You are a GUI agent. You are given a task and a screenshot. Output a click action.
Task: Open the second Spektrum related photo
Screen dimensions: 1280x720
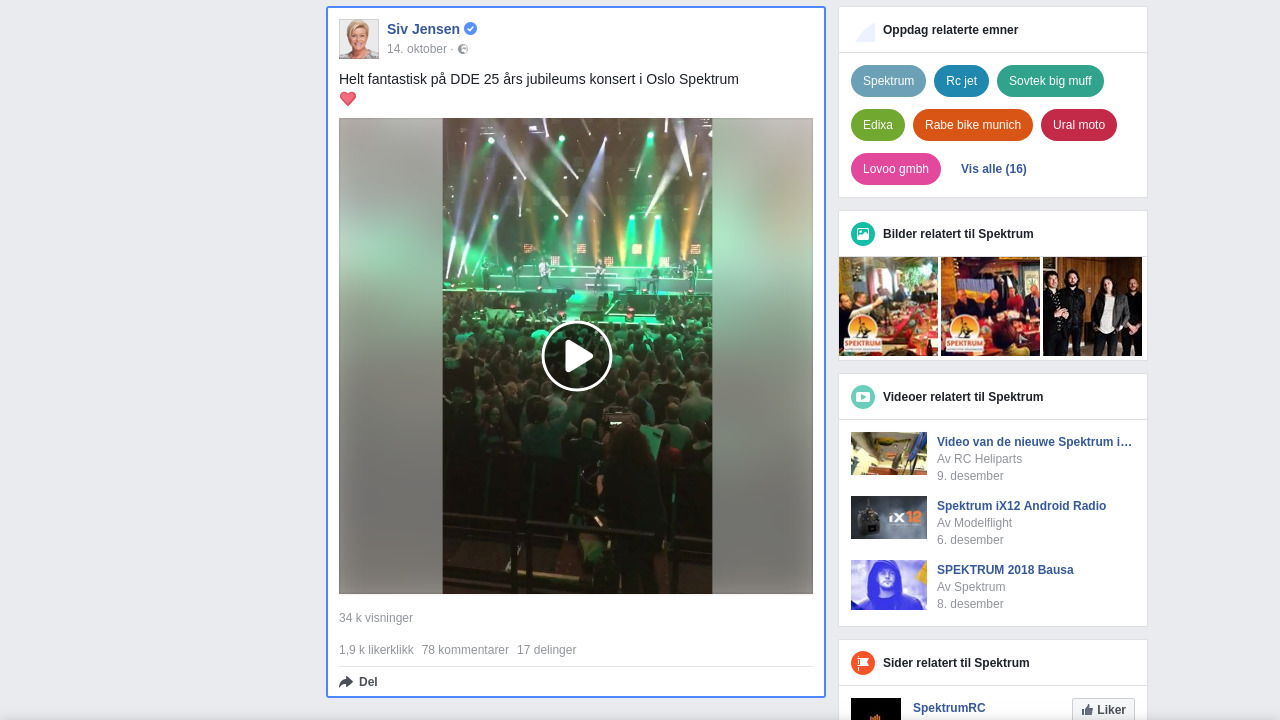coord(990,306)
